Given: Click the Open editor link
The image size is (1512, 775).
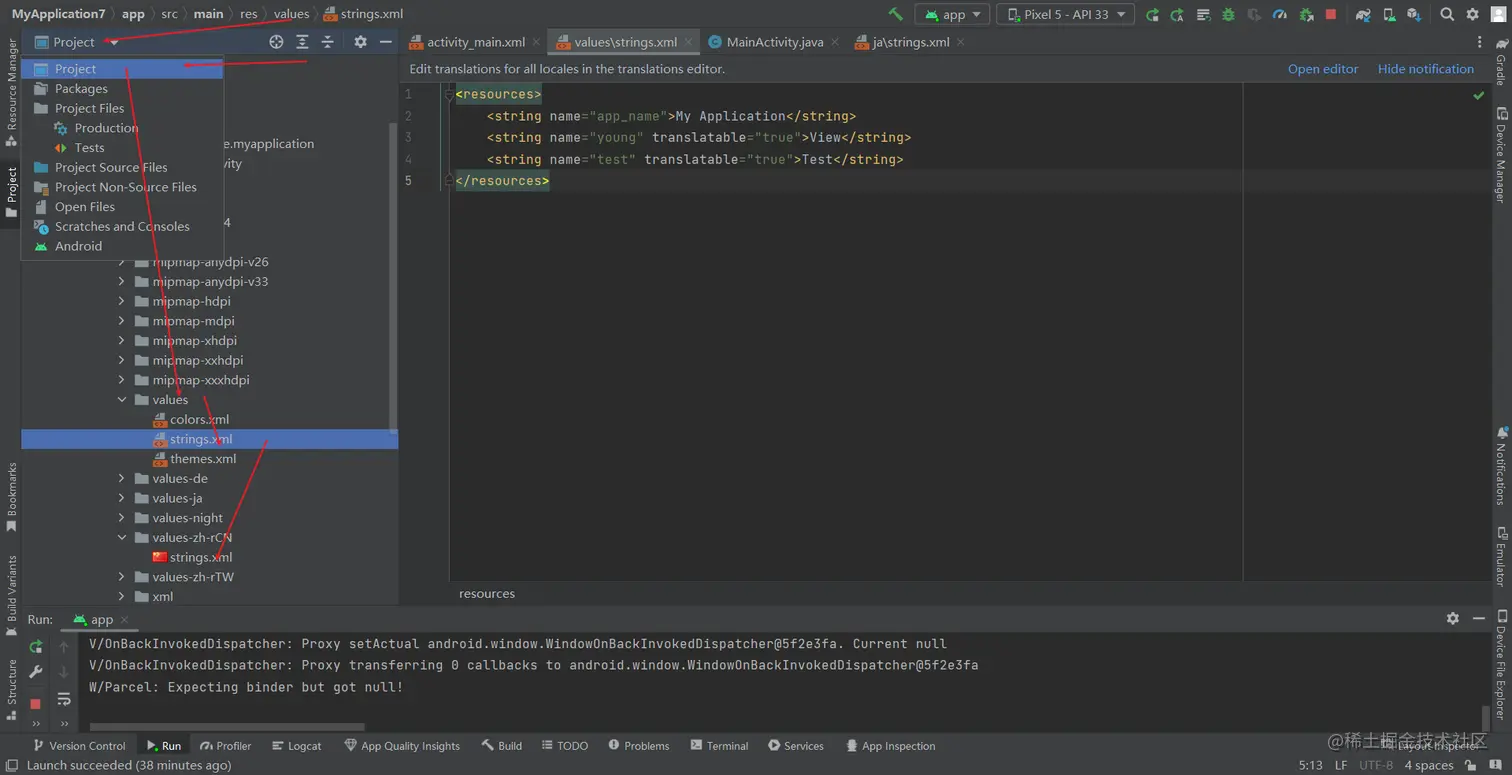Looking at the screenshot, I should click(x=1323, y=69).
